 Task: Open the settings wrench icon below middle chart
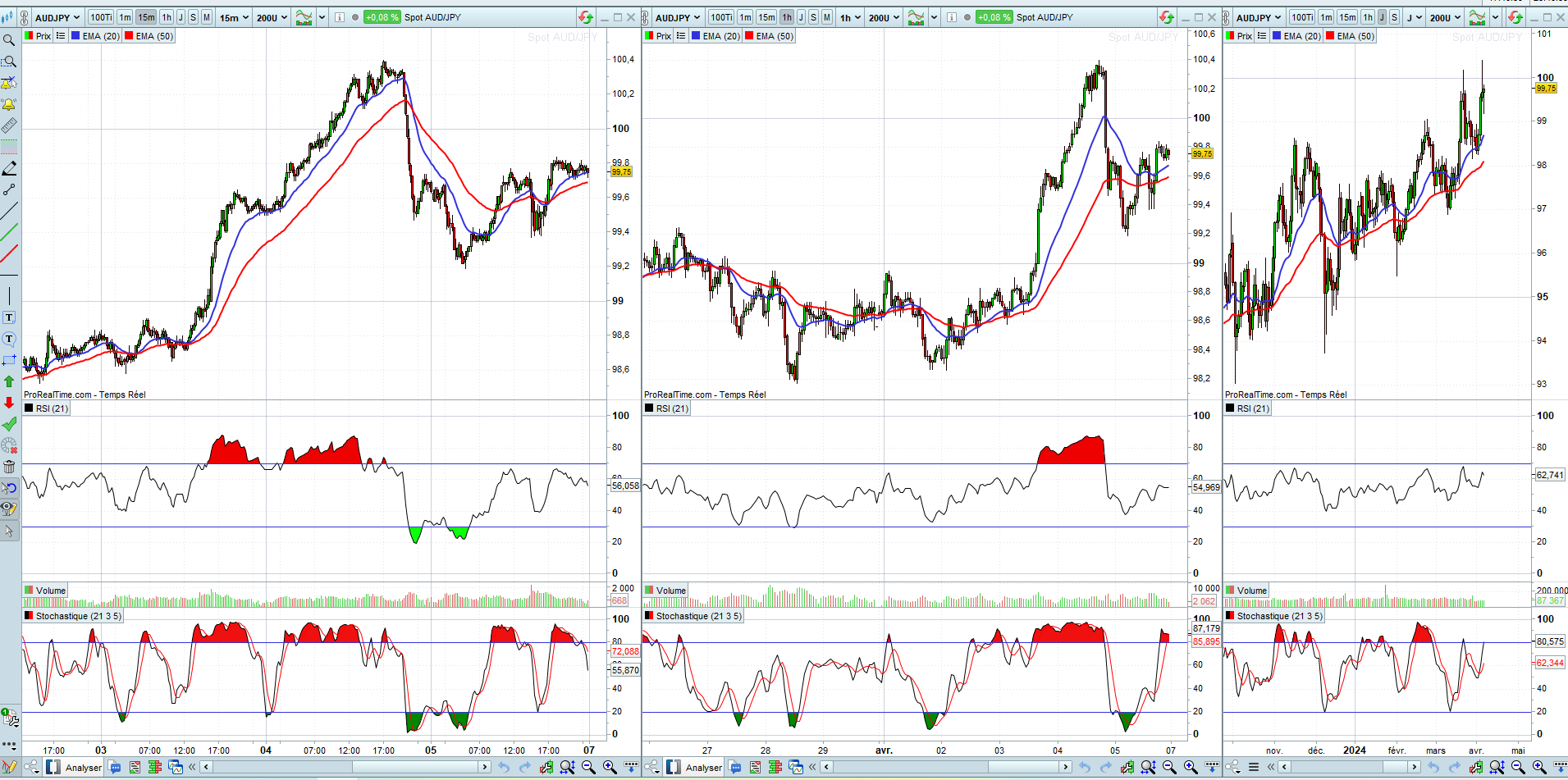tap(1127, 768)
